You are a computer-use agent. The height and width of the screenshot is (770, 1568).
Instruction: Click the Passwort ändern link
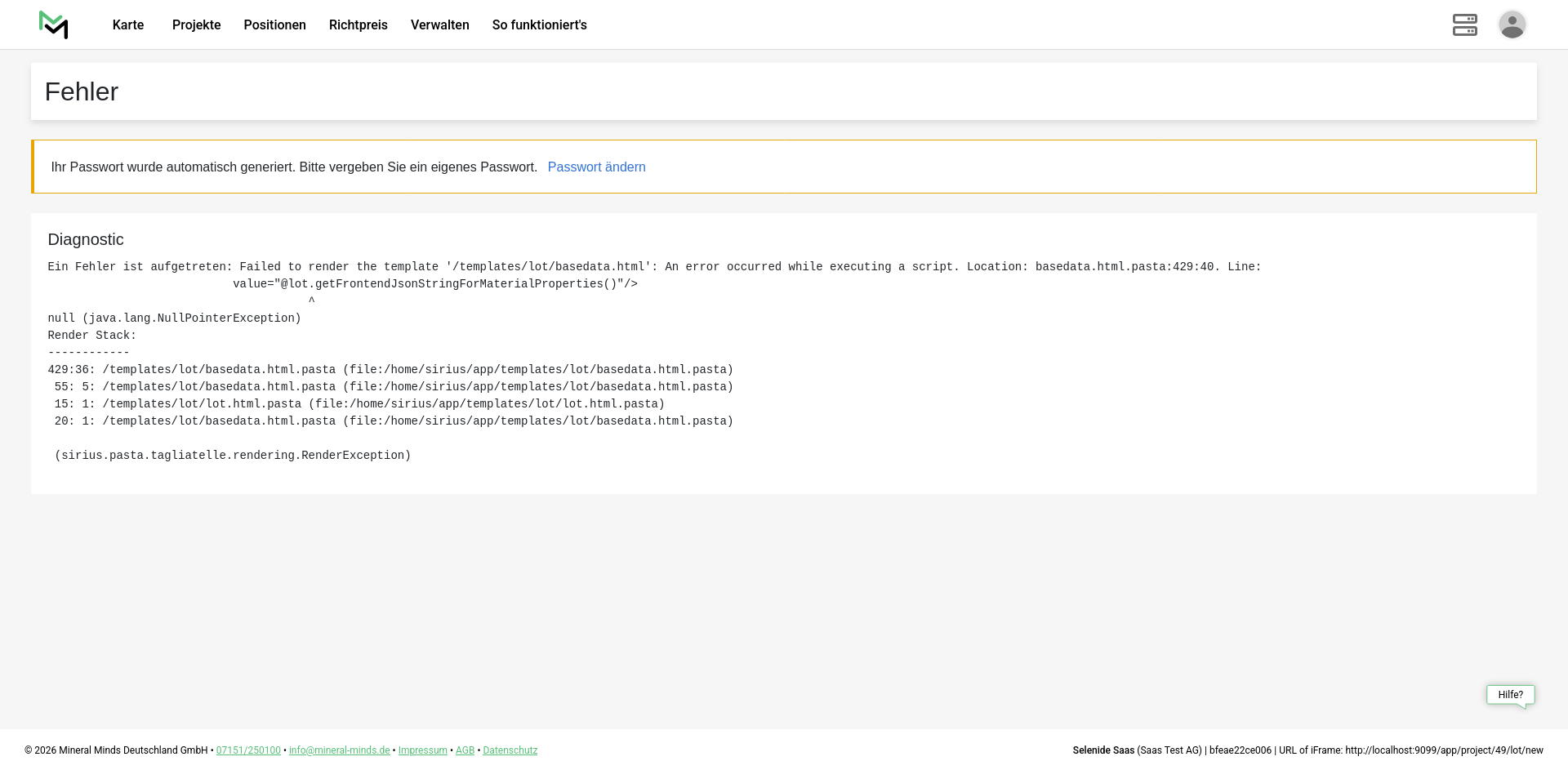(596, 167)
